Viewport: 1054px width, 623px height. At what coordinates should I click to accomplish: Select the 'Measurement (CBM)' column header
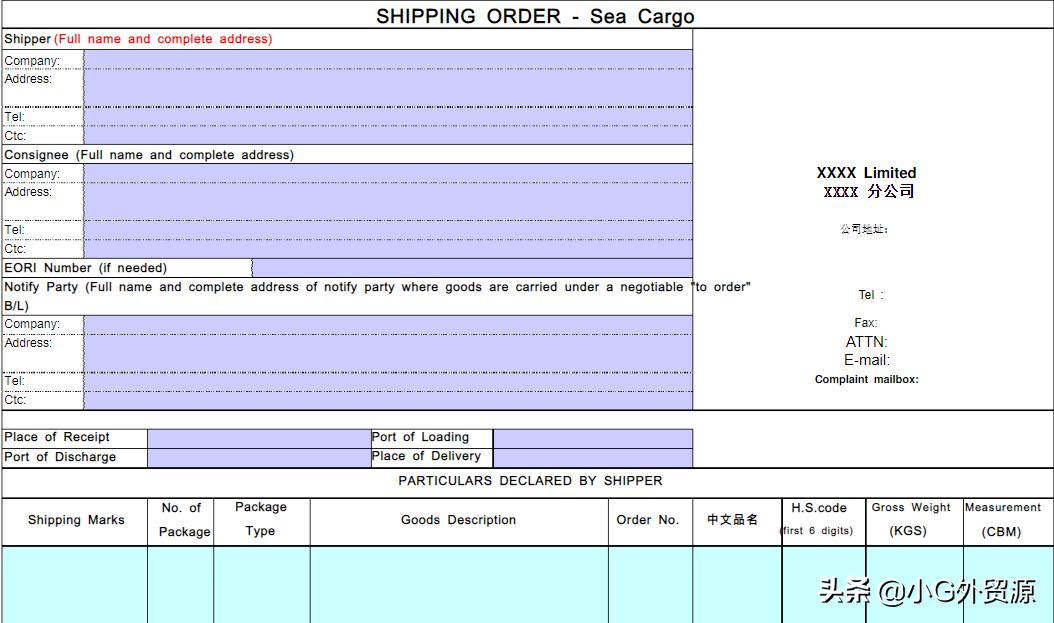pos(1002,520)
